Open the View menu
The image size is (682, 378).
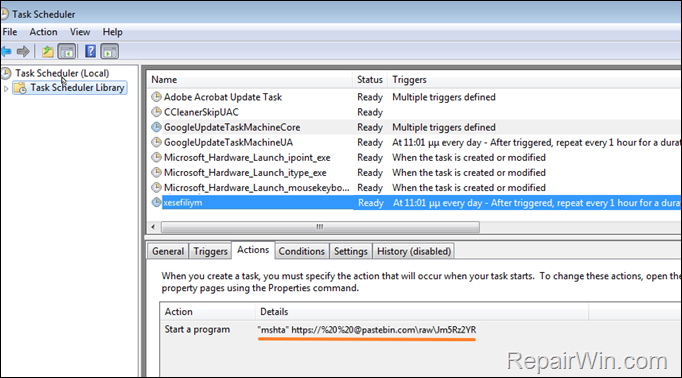click(x=80, y=32)
